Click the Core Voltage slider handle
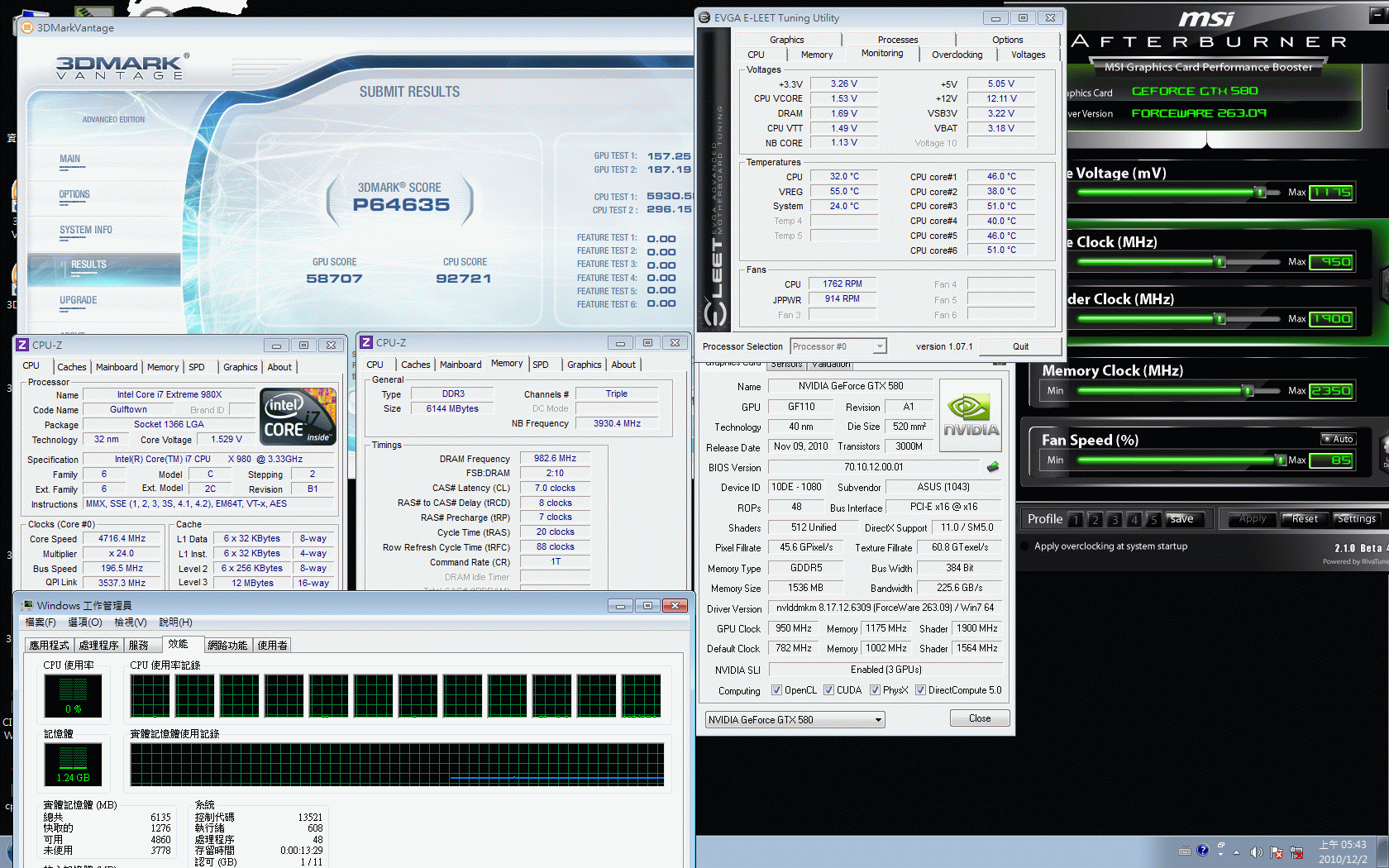Screen dimensions: 1389x868 (1260, 193)
